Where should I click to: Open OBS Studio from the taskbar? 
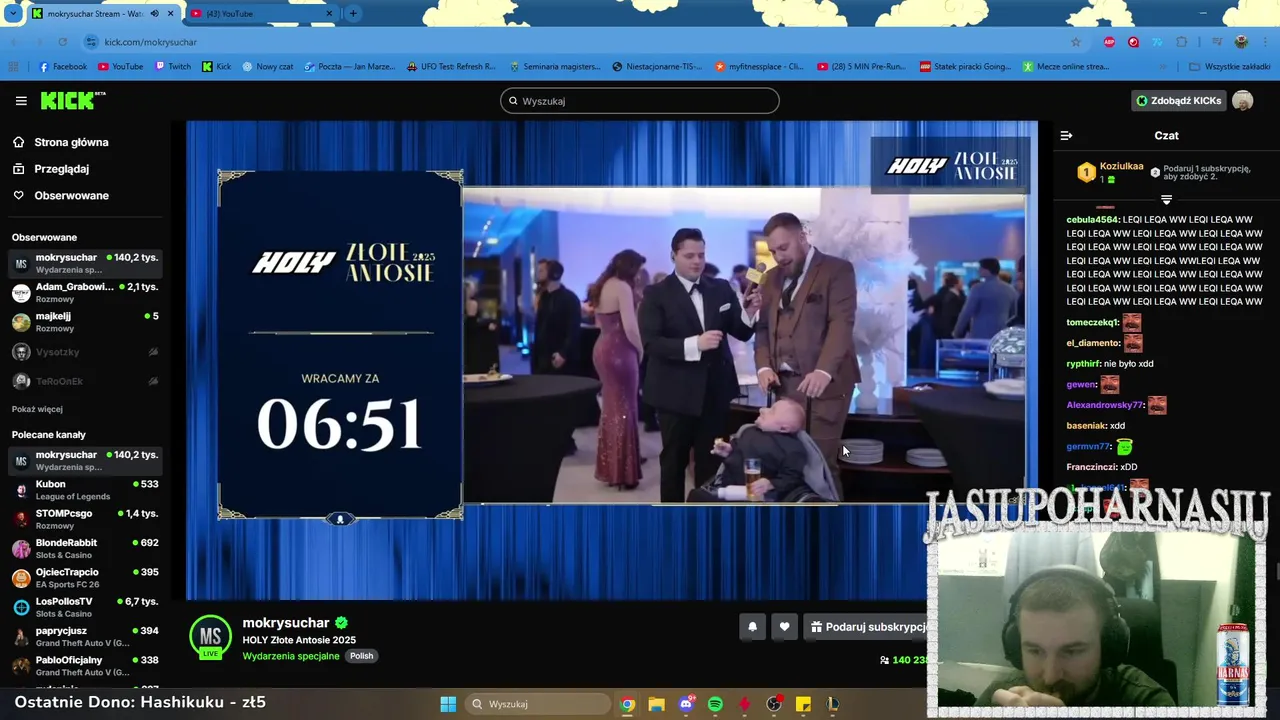coord(773,704)
